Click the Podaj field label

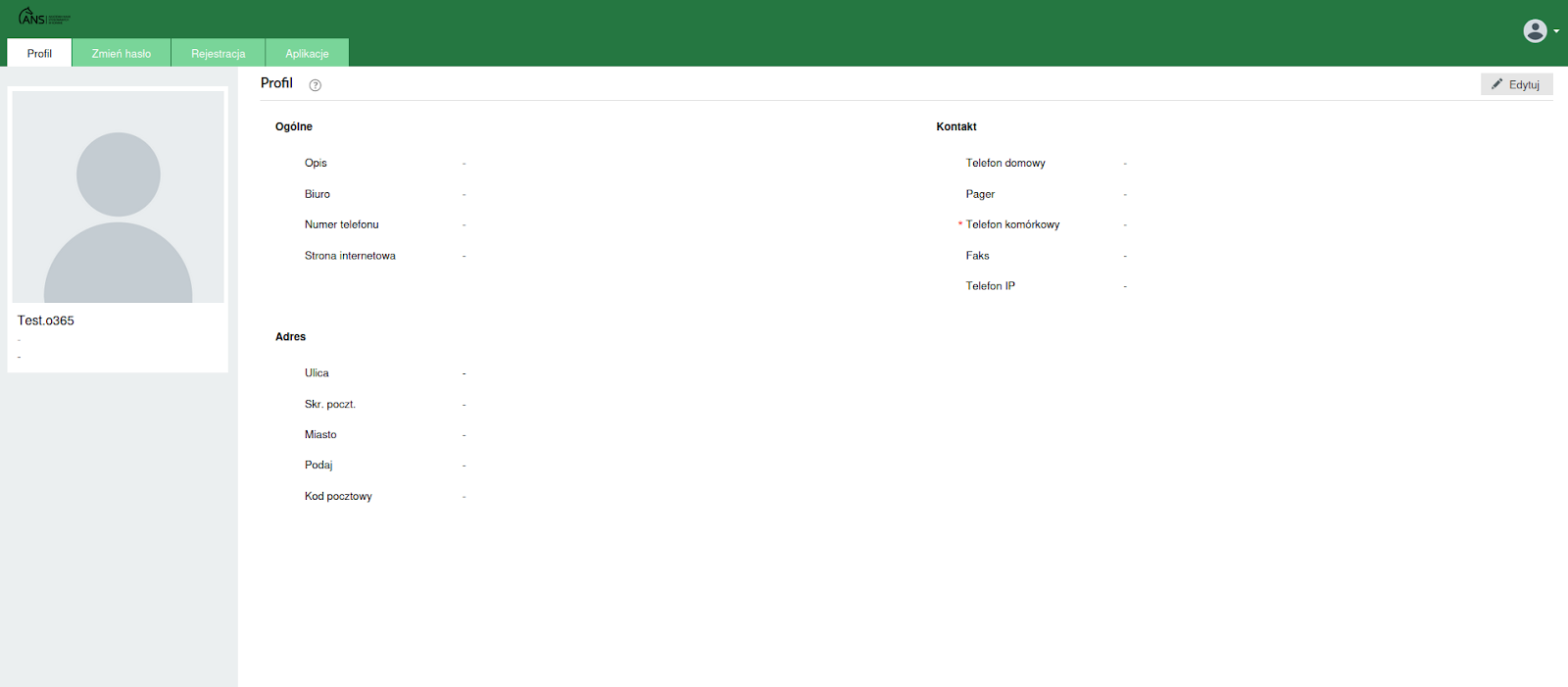[x=318, y=465]
